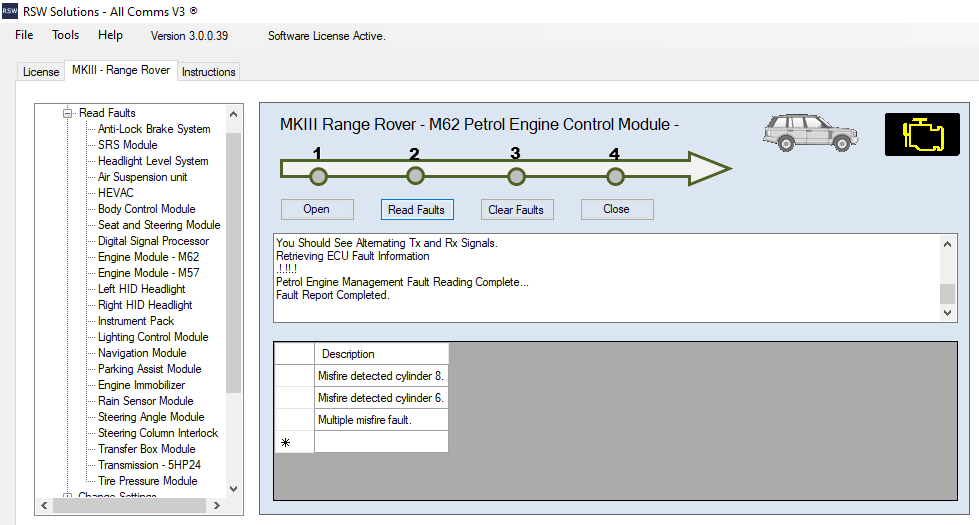
Task: Select Lighting Control Module tree item
Action: point(153,337)
